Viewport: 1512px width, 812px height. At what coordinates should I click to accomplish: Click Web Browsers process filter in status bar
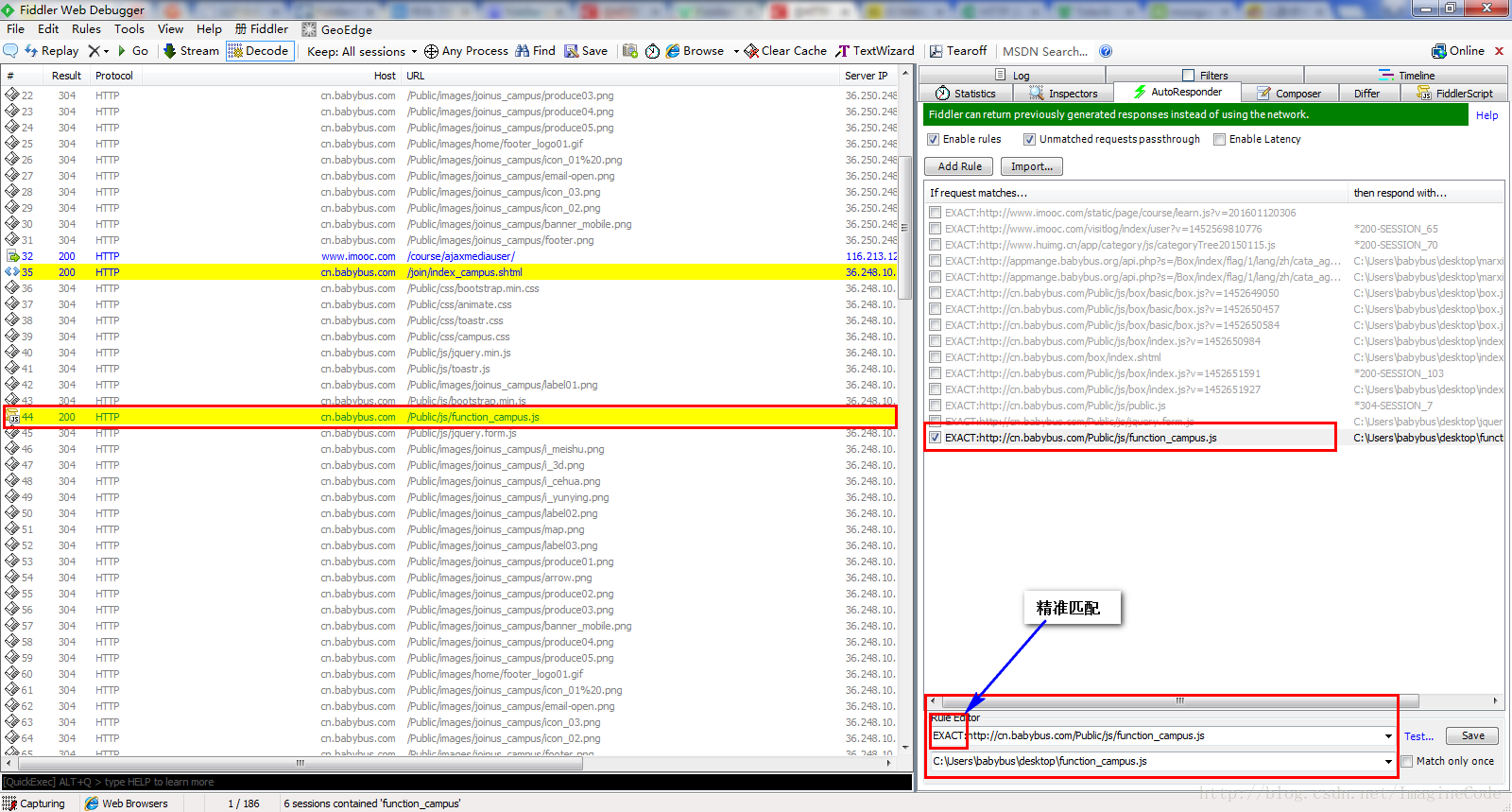click(127, 803)
